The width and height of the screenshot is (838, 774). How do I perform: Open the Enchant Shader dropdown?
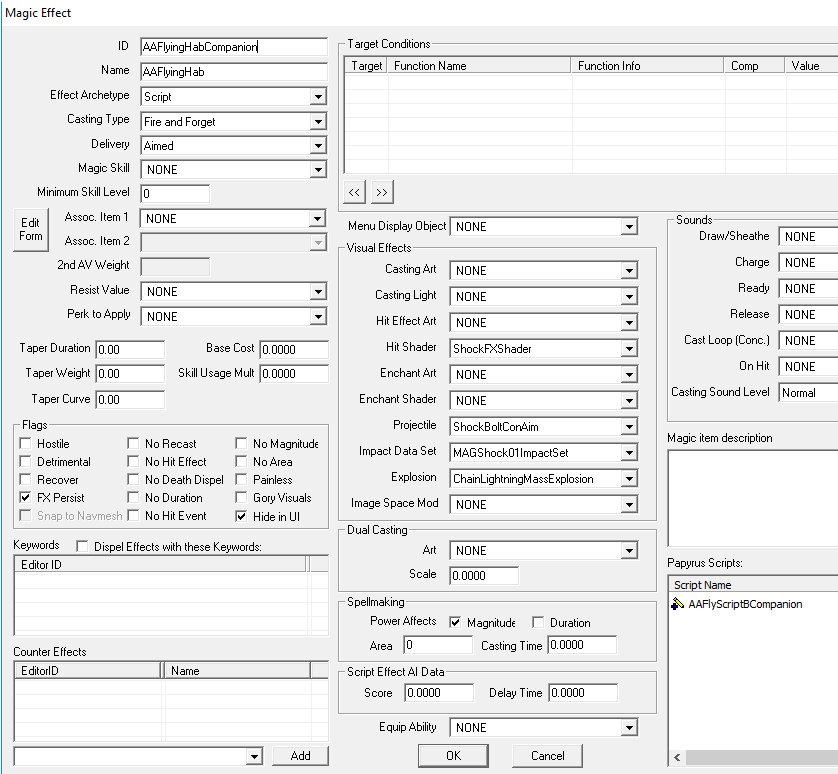pyautogui.click(x=629, y=401)
